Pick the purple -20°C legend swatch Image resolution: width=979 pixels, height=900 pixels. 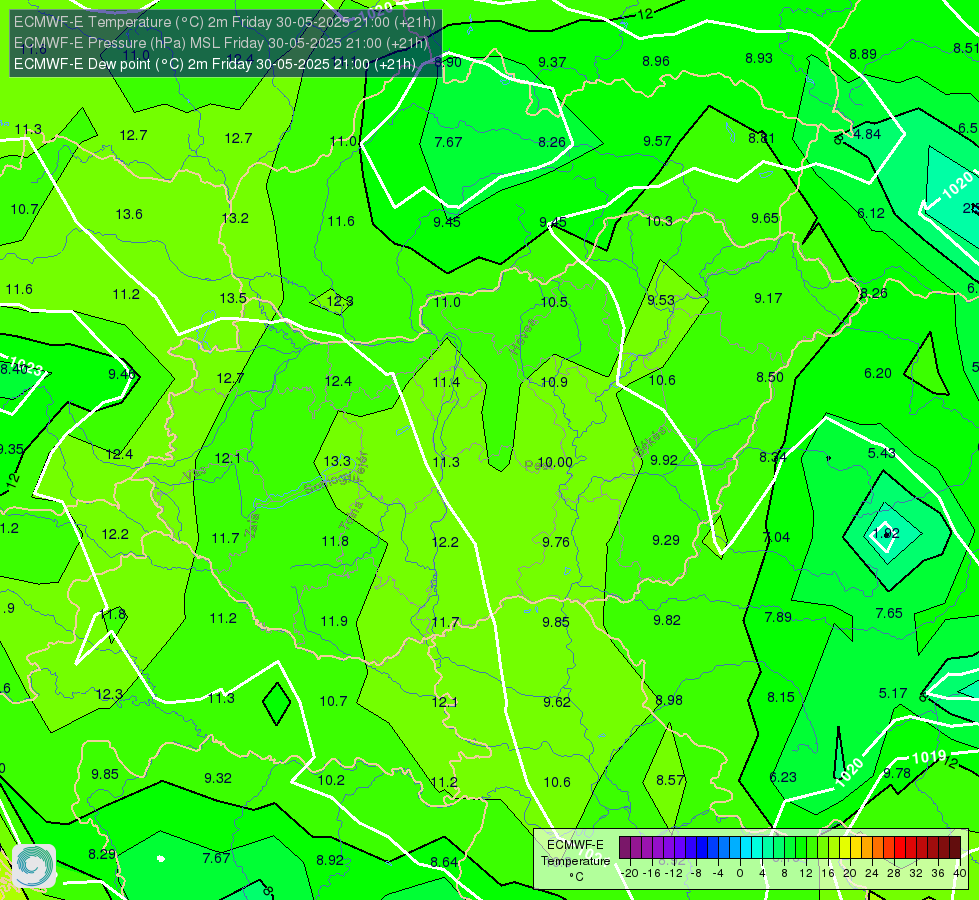[625, 848]
